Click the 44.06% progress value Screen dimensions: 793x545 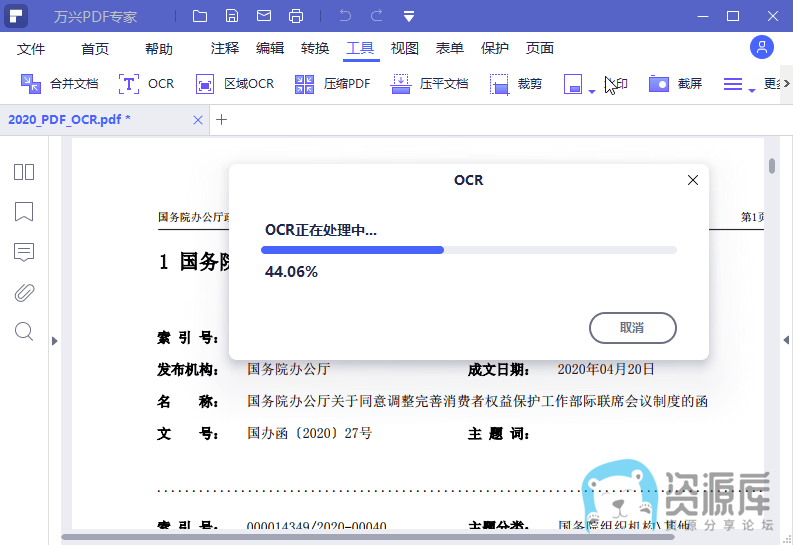(x=291, y=272)
